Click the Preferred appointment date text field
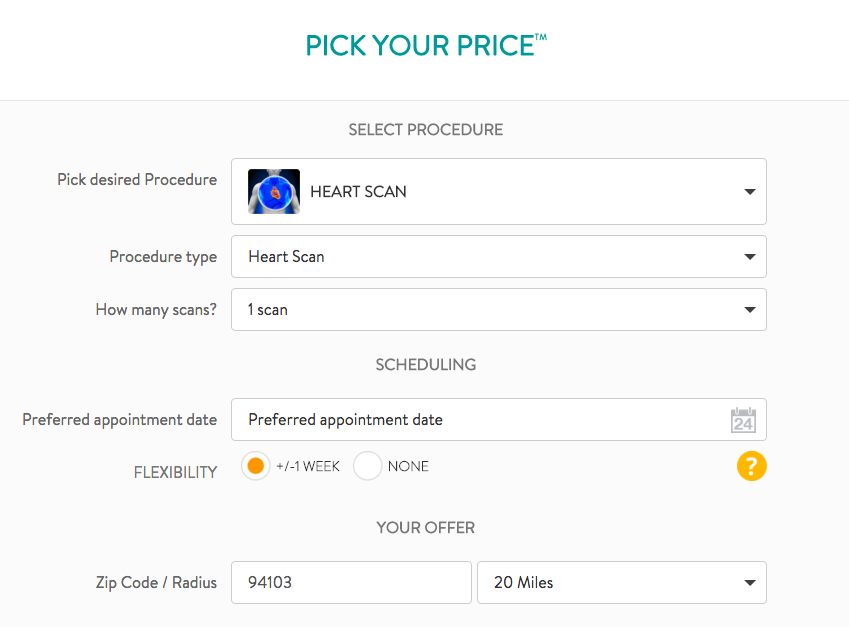Screen dimensions: 849x627 (x=480, y=420)
